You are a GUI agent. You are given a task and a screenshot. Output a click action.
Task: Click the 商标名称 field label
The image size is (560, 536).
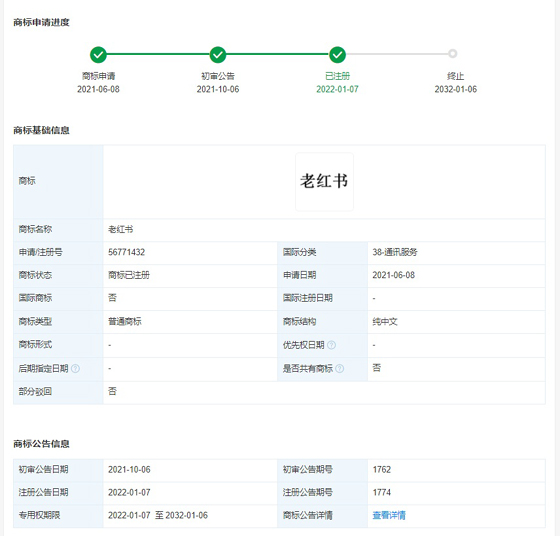click(35, 229)
